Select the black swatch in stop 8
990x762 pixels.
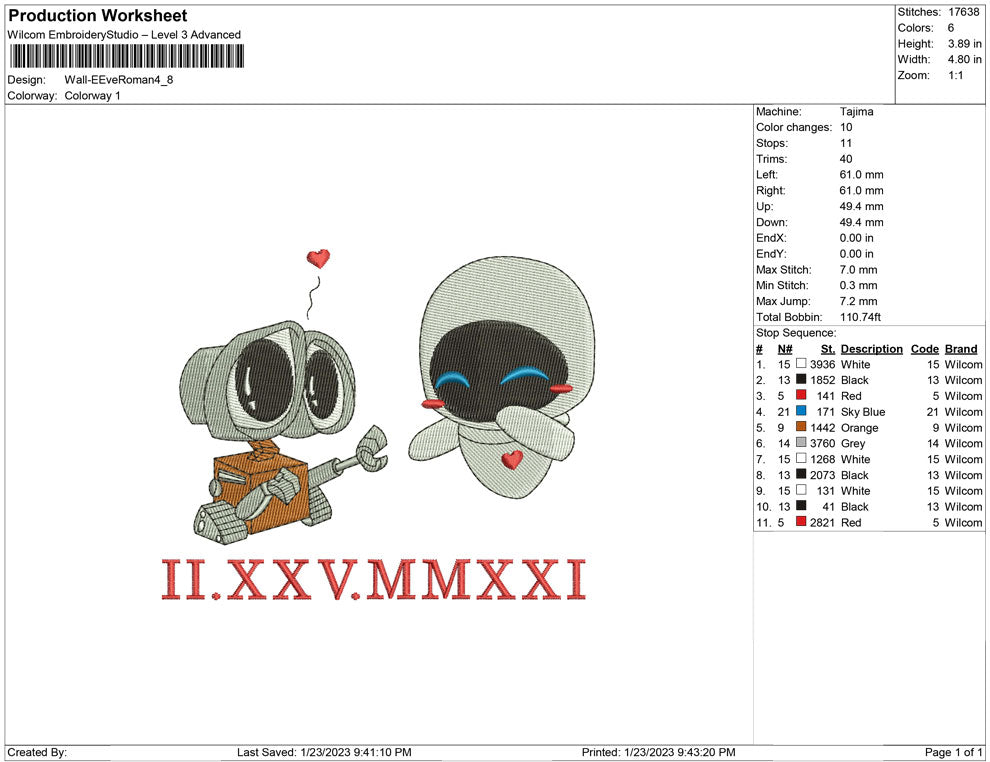801,474
